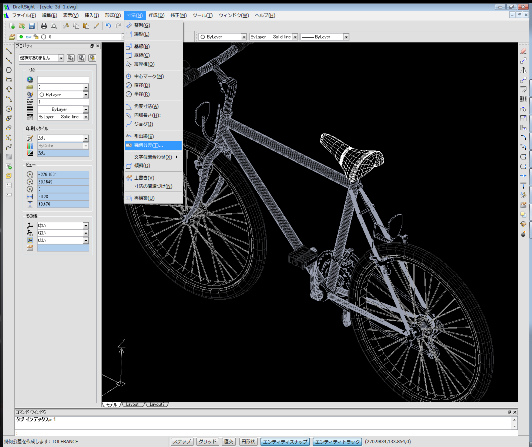Screen dimensions: 532x447
Task: Click the Save floppy disk icon
Action: 32,26
